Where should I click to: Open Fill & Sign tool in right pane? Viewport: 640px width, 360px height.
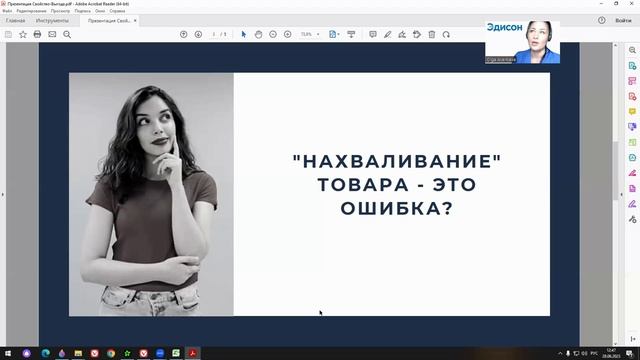tap(632, 204)
